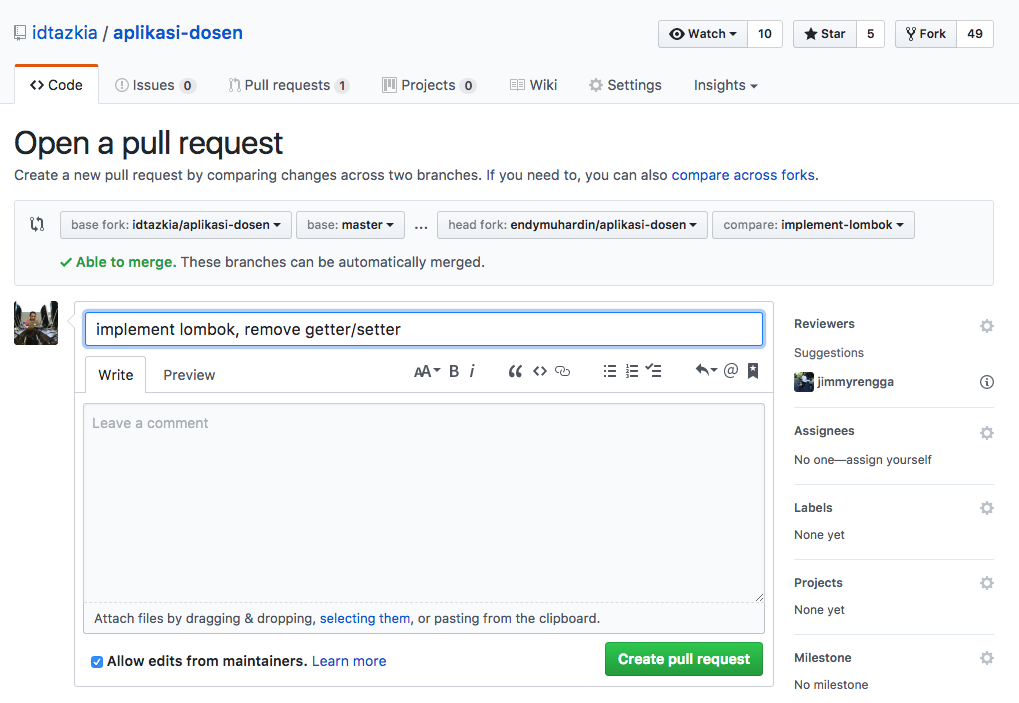
Task: Open the Reviewers settings gear
Action: (986, 325)
